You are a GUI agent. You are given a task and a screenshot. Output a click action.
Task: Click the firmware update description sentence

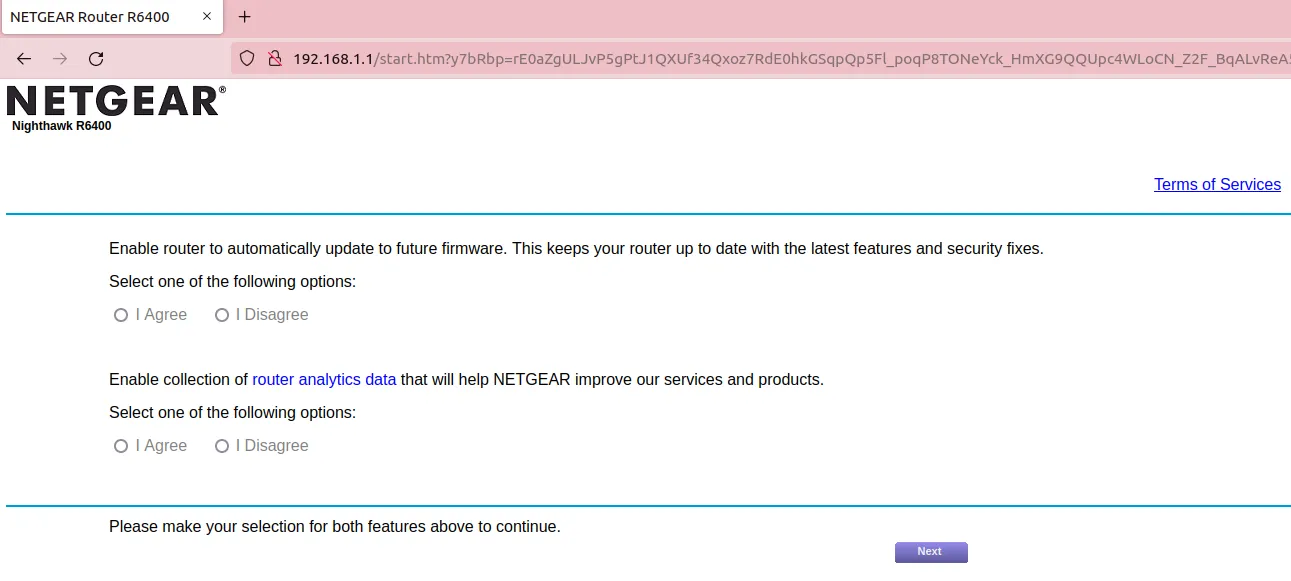[576, 248]
